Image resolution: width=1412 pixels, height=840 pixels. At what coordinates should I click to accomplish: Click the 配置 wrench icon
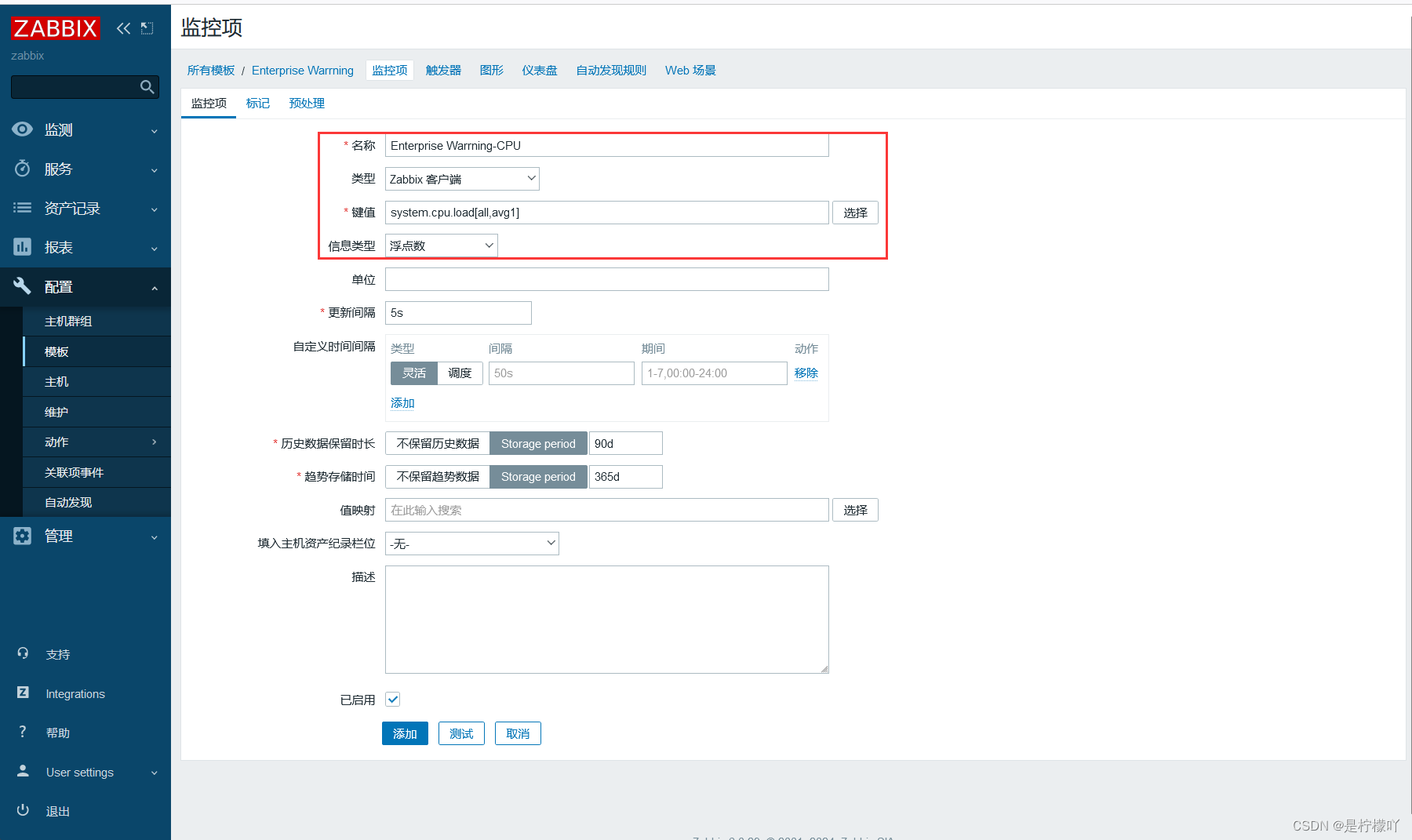coord(23,286)
